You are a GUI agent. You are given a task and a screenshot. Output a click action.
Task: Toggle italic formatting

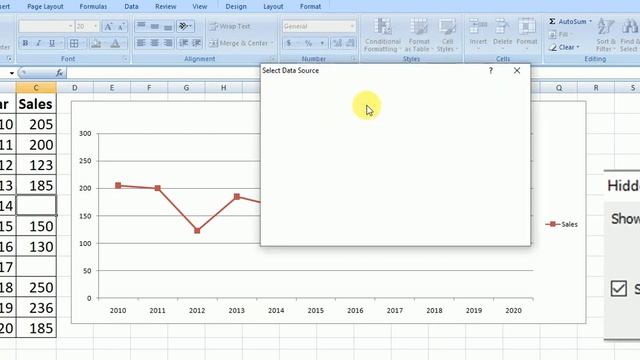coord(38,43)
